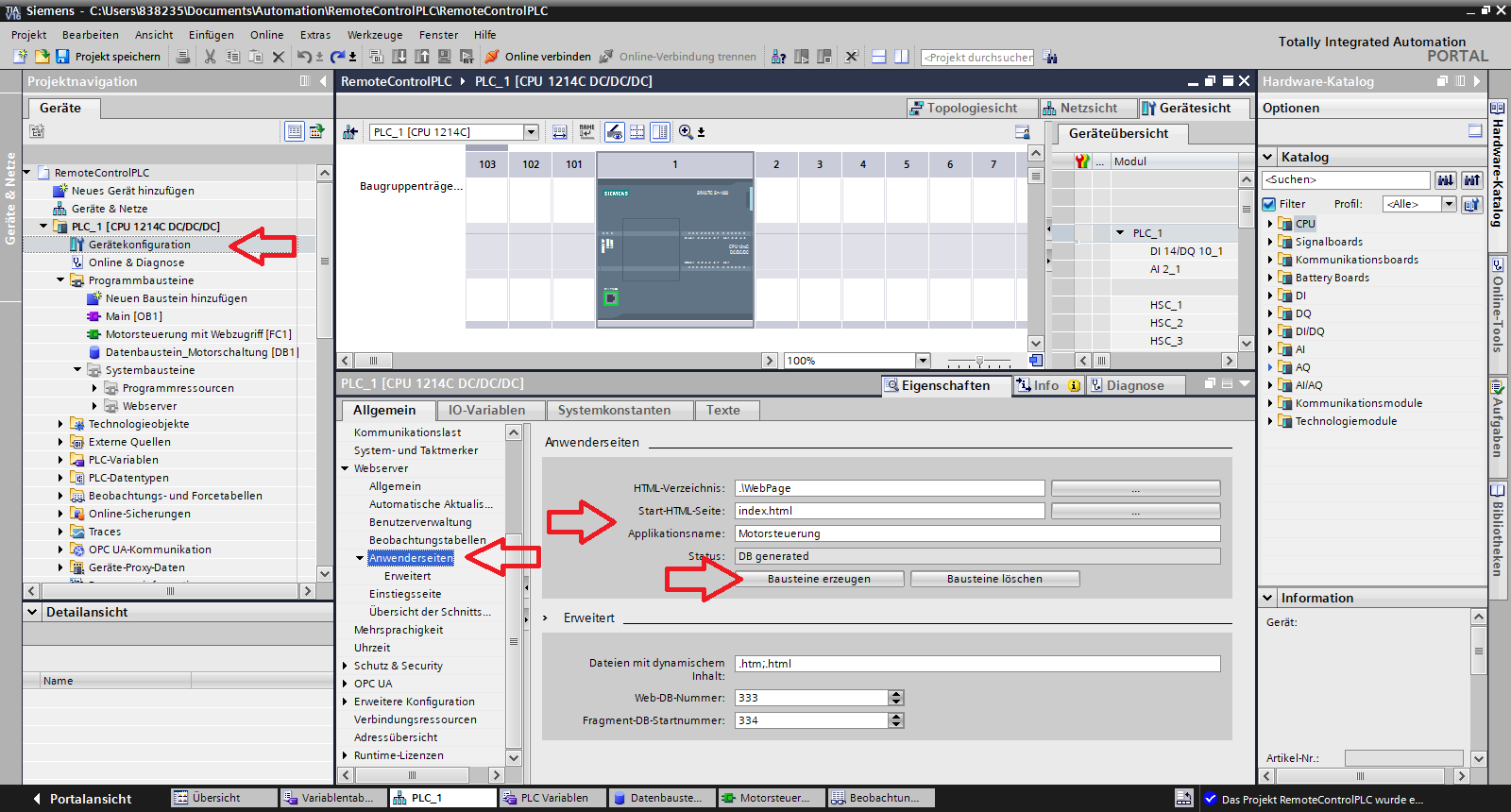Toggle the page break display icon in device view
This screenshot has height=812, width=1511.
637,132
